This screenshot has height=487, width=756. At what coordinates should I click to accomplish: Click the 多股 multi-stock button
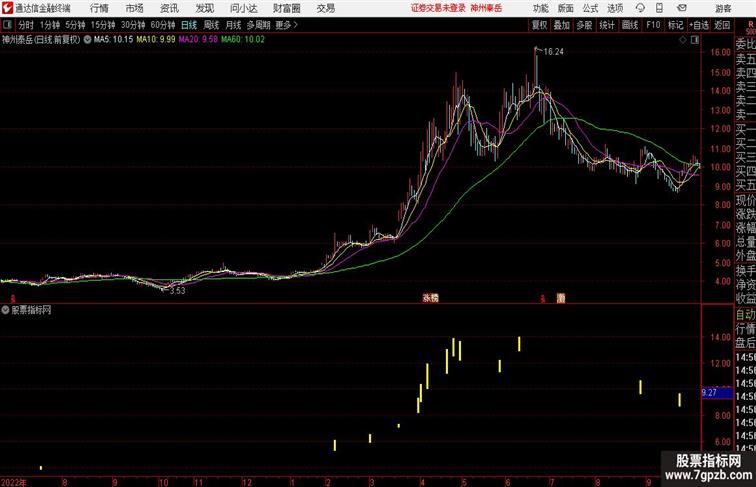click(584, 25)
